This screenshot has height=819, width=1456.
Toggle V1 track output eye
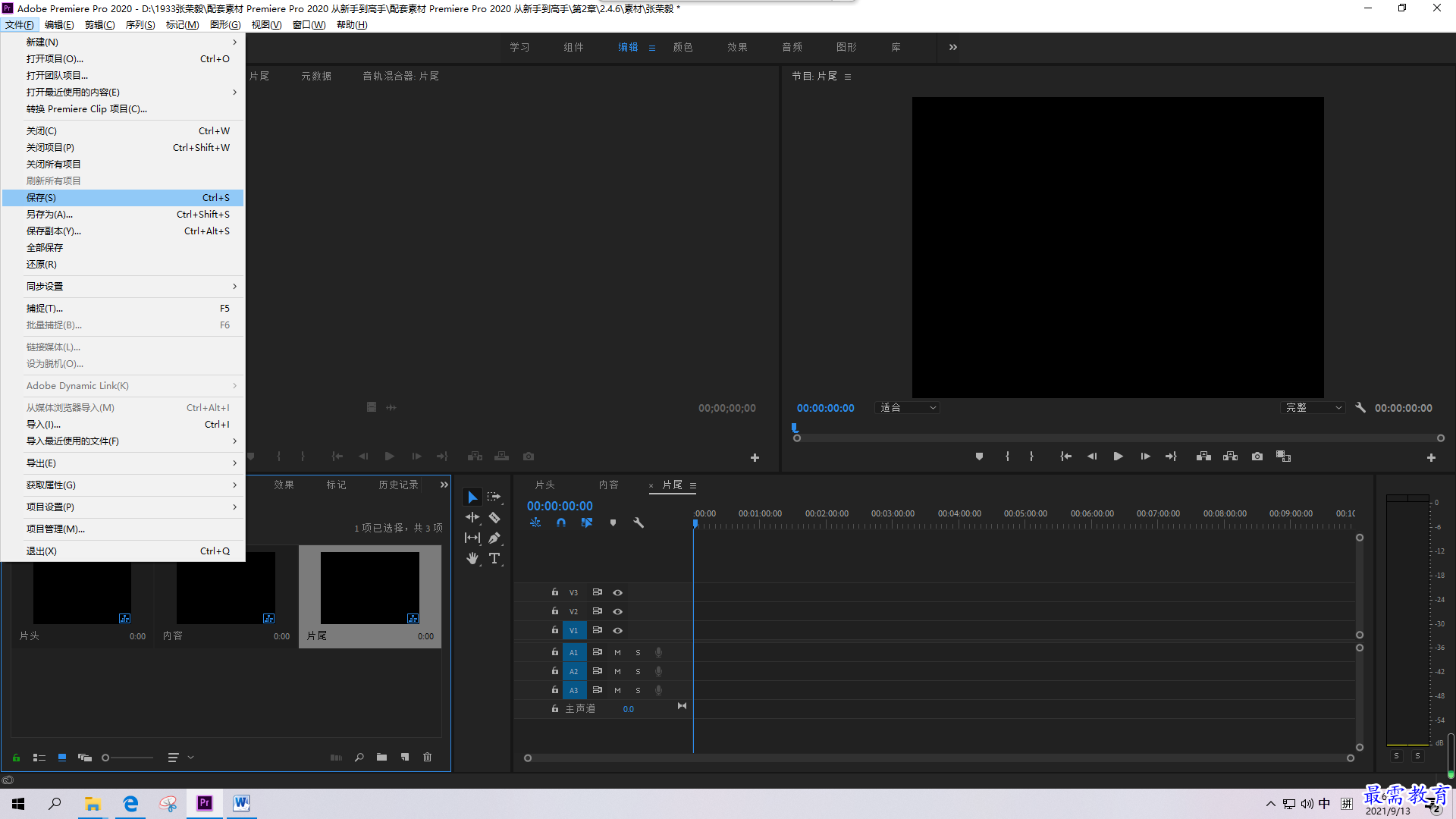[617, 631]
